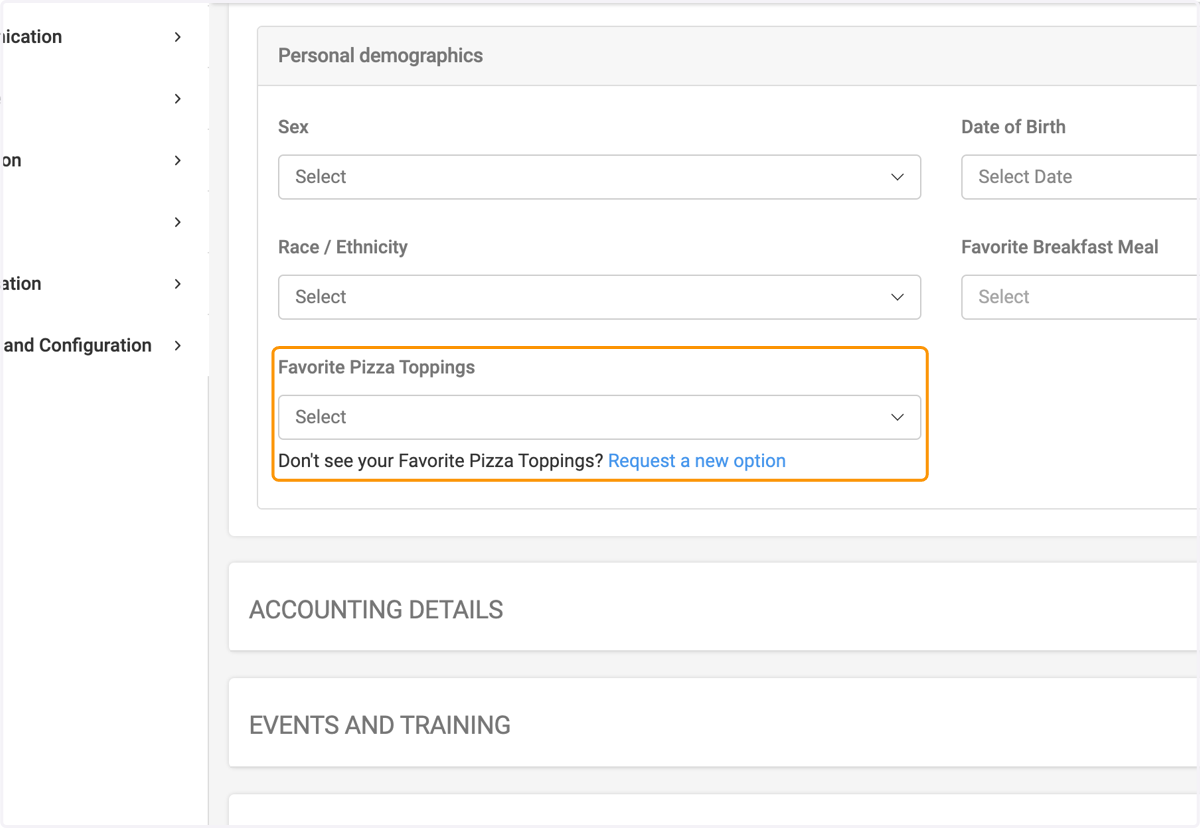Image resolution: width=1200 pixels, height=828 pixels.
Task: Click the Favorite Pizza Toppings label
Action: pos(376,367)
